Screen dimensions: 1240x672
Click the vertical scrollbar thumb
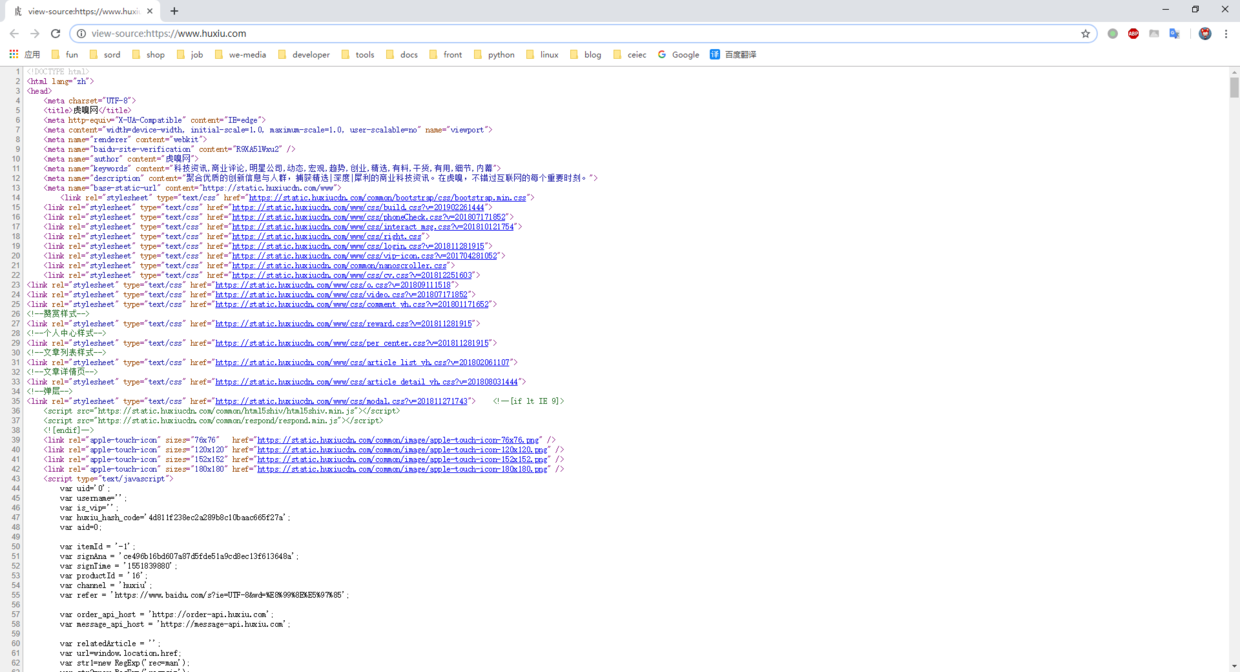click(1234, 87)
